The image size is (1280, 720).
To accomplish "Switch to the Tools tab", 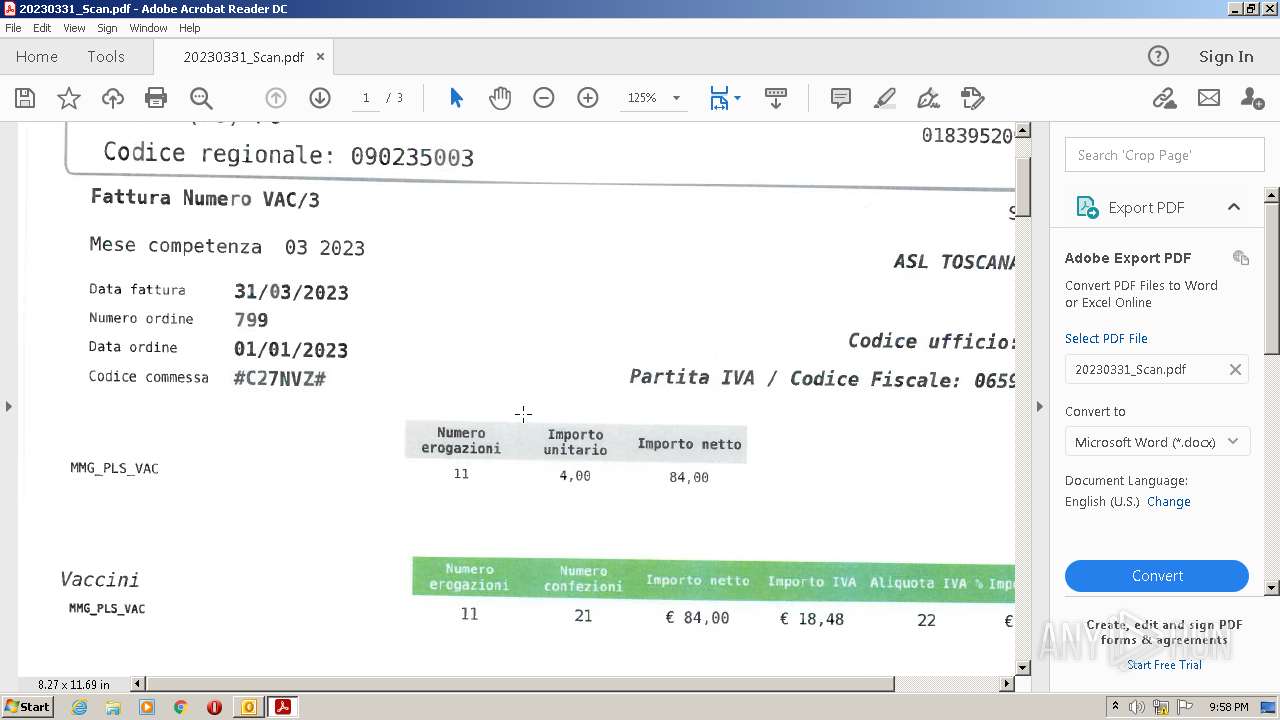I will [106, 56].
